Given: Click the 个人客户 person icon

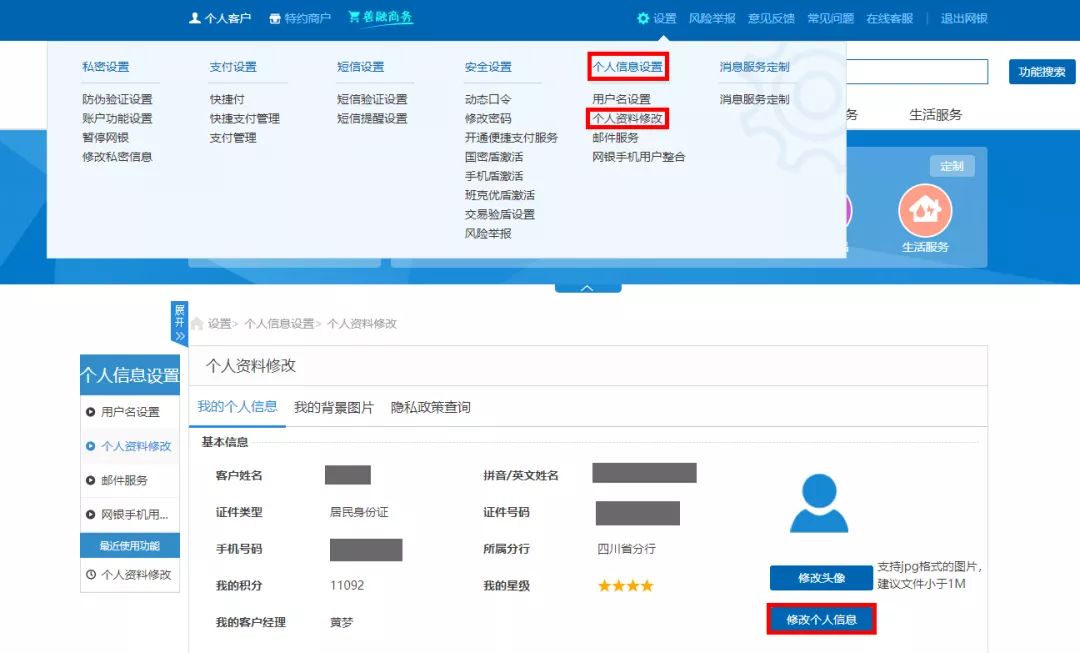Looking at the screenshot, I should coord(195,18).
